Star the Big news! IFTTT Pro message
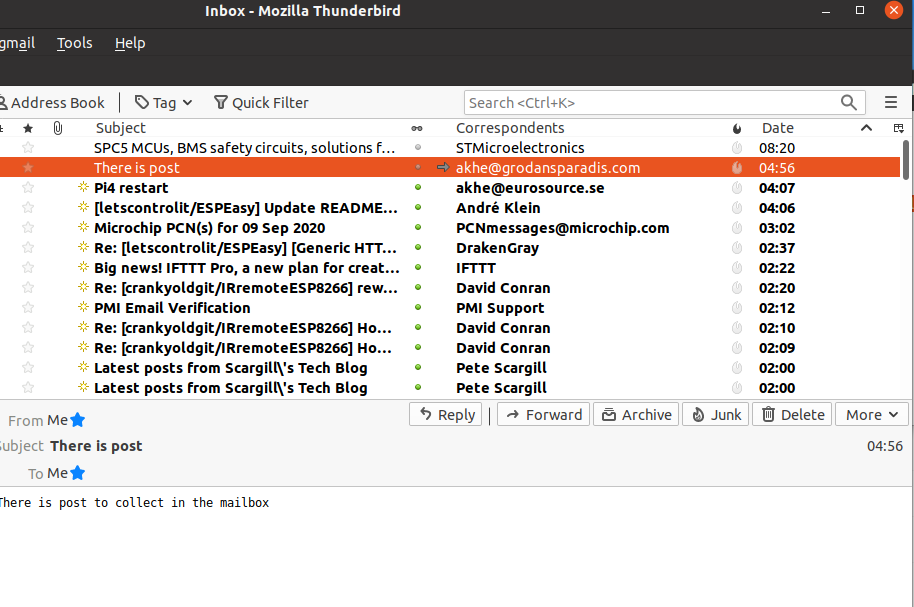 click(x=28, y=268)
